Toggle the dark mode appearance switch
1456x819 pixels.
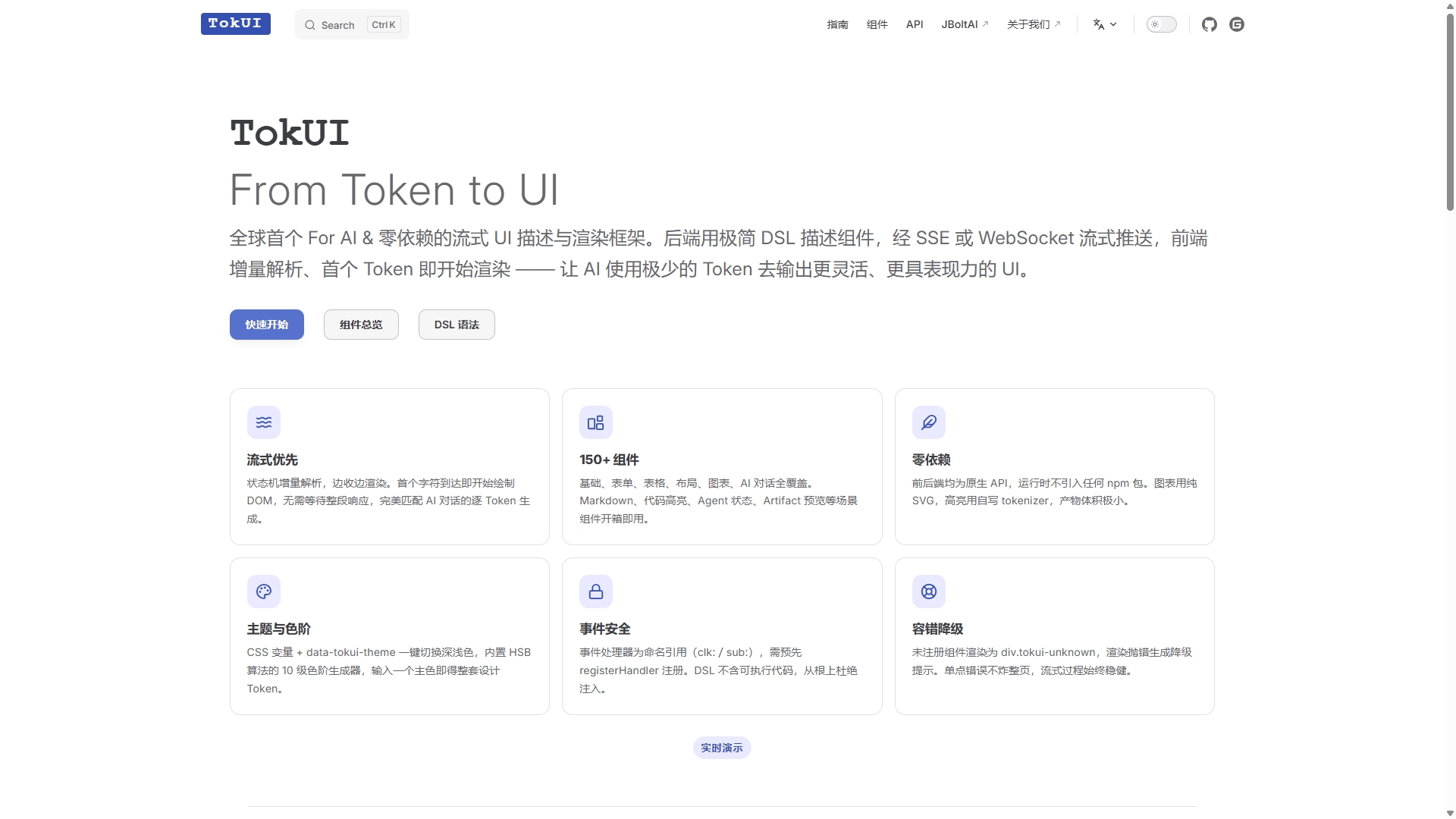[1162, 24]
